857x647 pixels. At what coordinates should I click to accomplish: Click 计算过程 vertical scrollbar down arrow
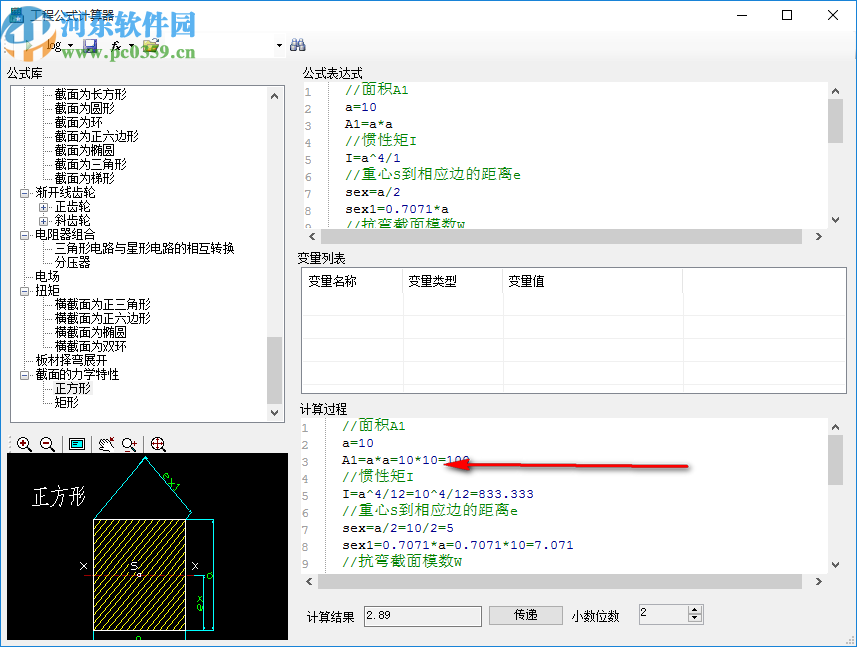pos(835,564)
